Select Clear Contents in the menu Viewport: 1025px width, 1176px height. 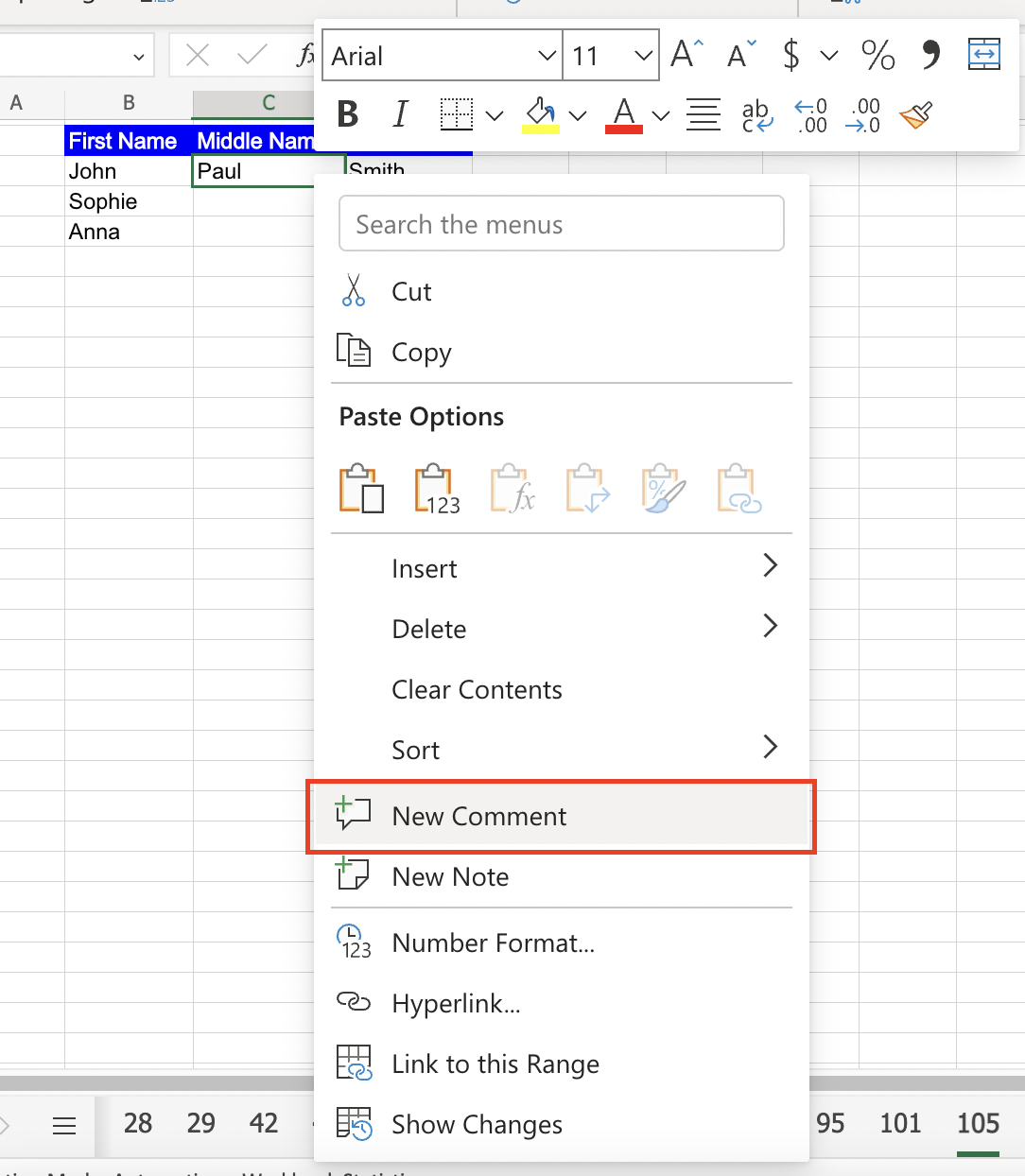[477, 689]
